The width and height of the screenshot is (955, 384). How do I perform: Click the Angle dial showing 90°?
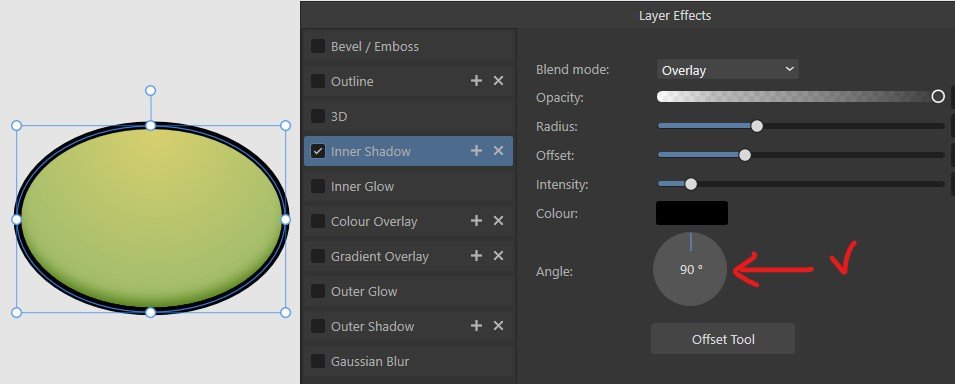point(690,269)
